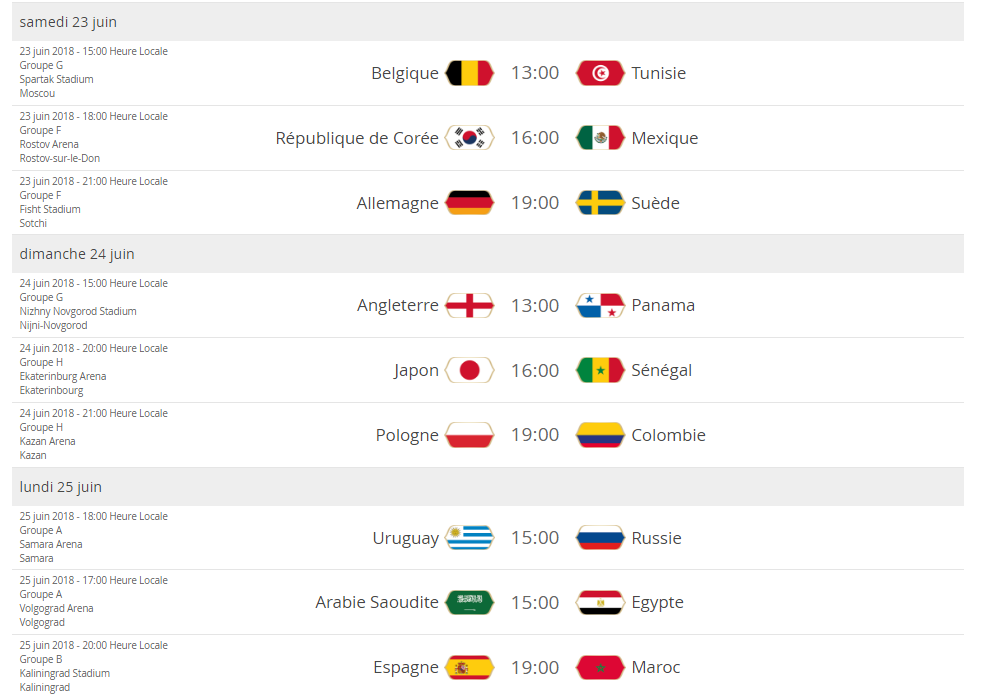This screenshot has height=694, width=984.
Task: Click the 19:00 time for Pologne-Colombie
Action: [x=535, y=435]
